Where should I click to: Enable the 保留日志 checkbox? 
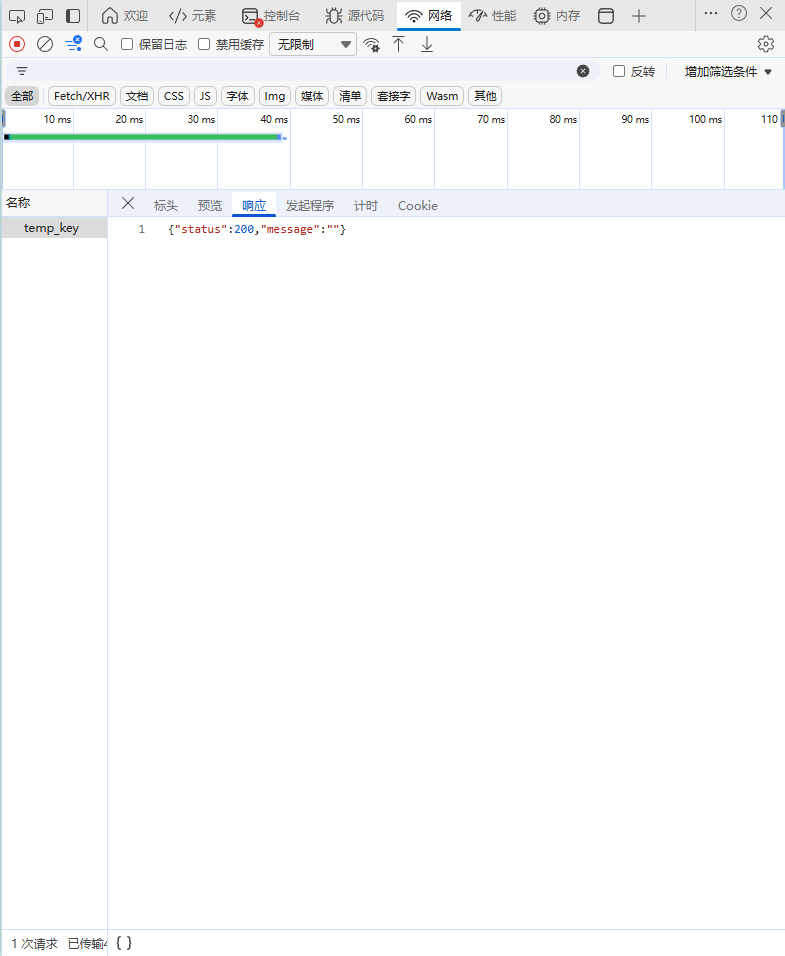[127, 44]
